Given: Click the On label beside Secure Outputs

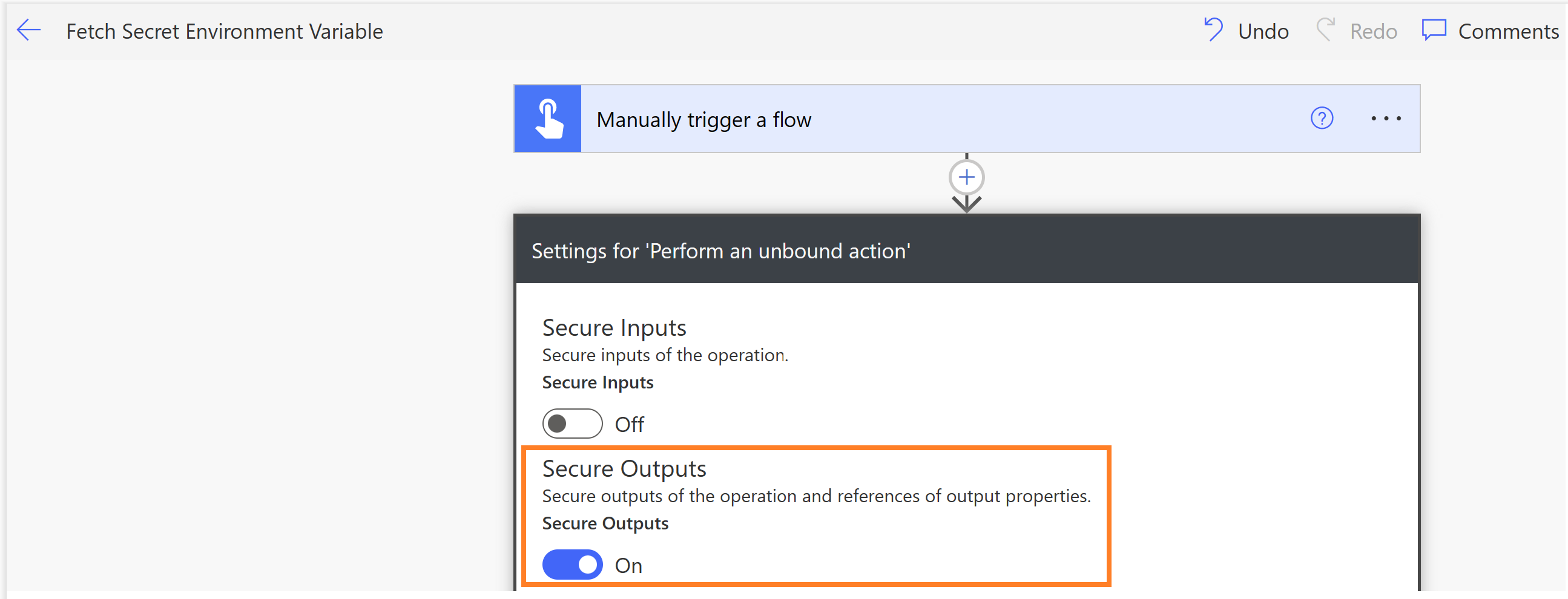Looking at the screenshot, I should coord(628,566).
